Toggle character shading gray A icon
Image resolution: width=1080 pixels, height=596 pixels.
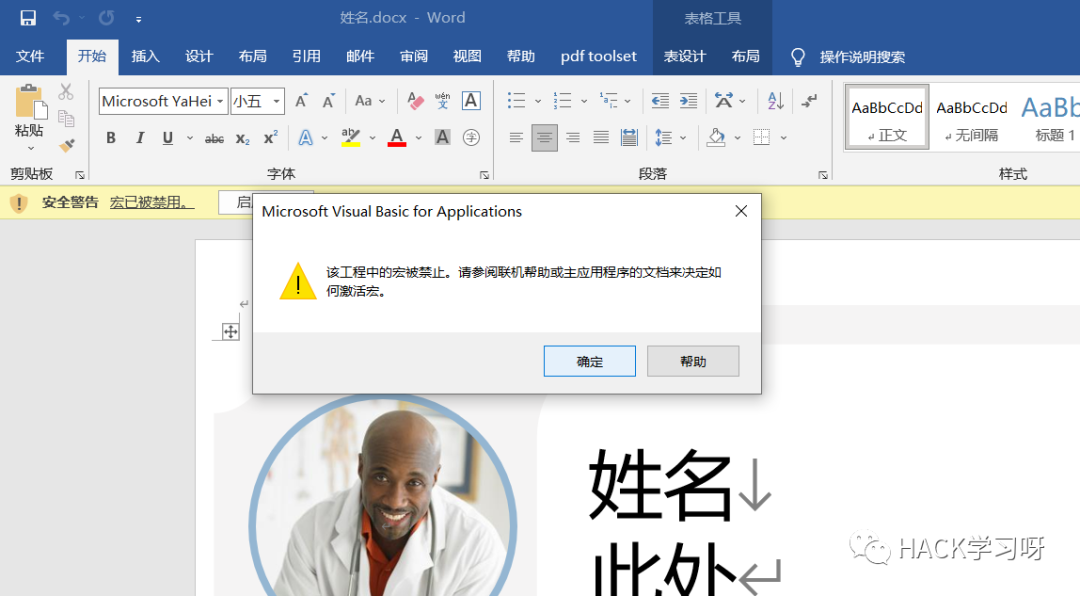click(x=442, y=138)
